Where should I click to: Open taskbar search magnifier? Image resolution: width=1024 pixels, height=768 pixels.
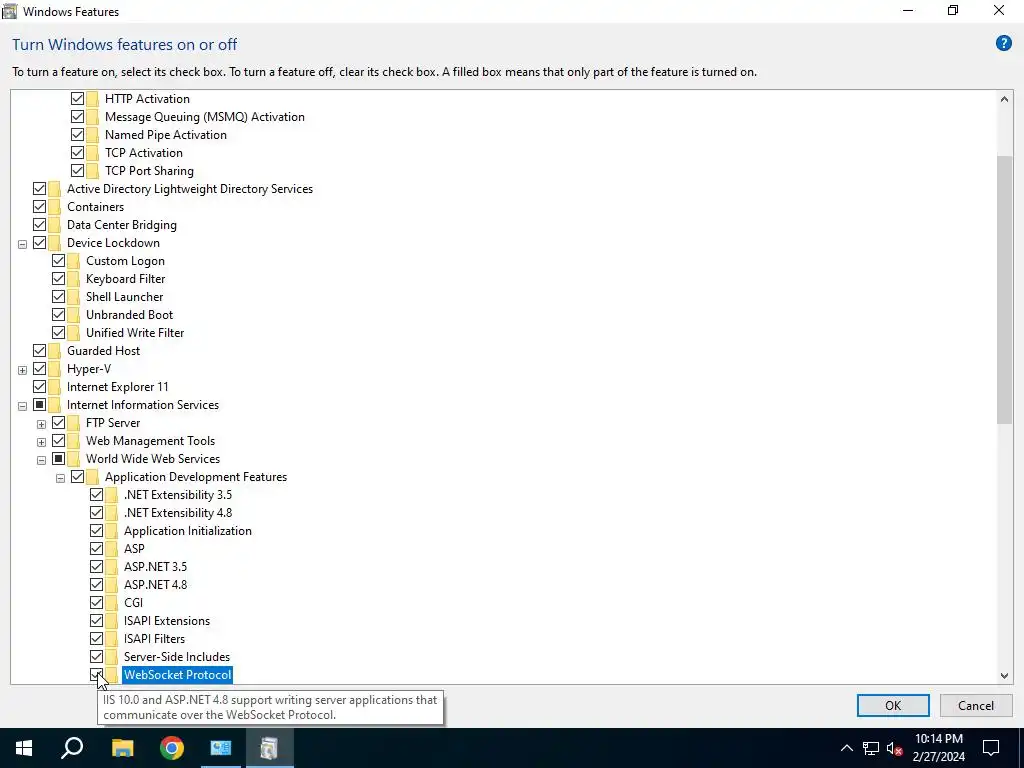point(72,748)
